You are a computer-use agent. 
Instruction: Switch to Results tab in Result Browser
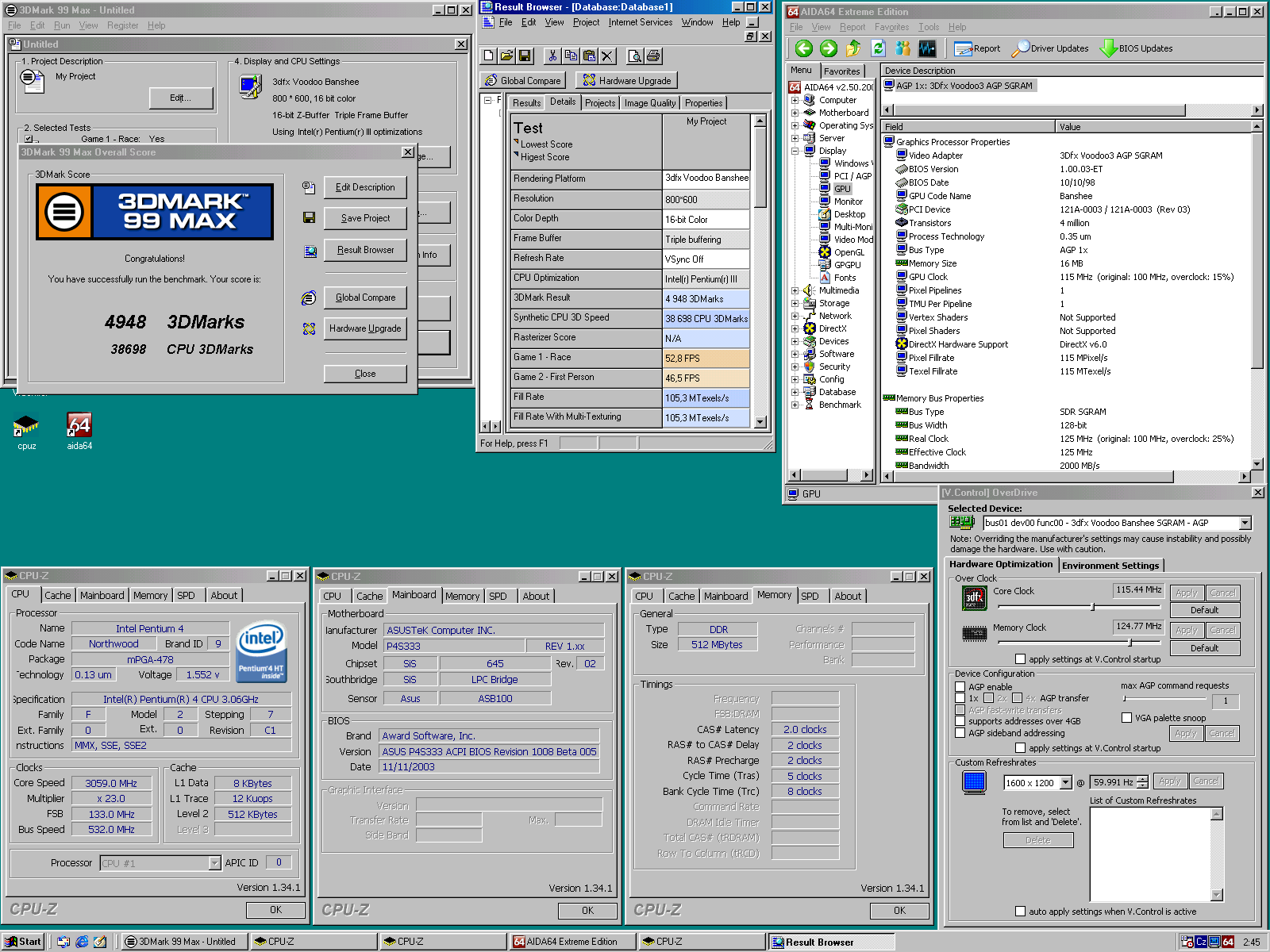click(x=526, y=103)
